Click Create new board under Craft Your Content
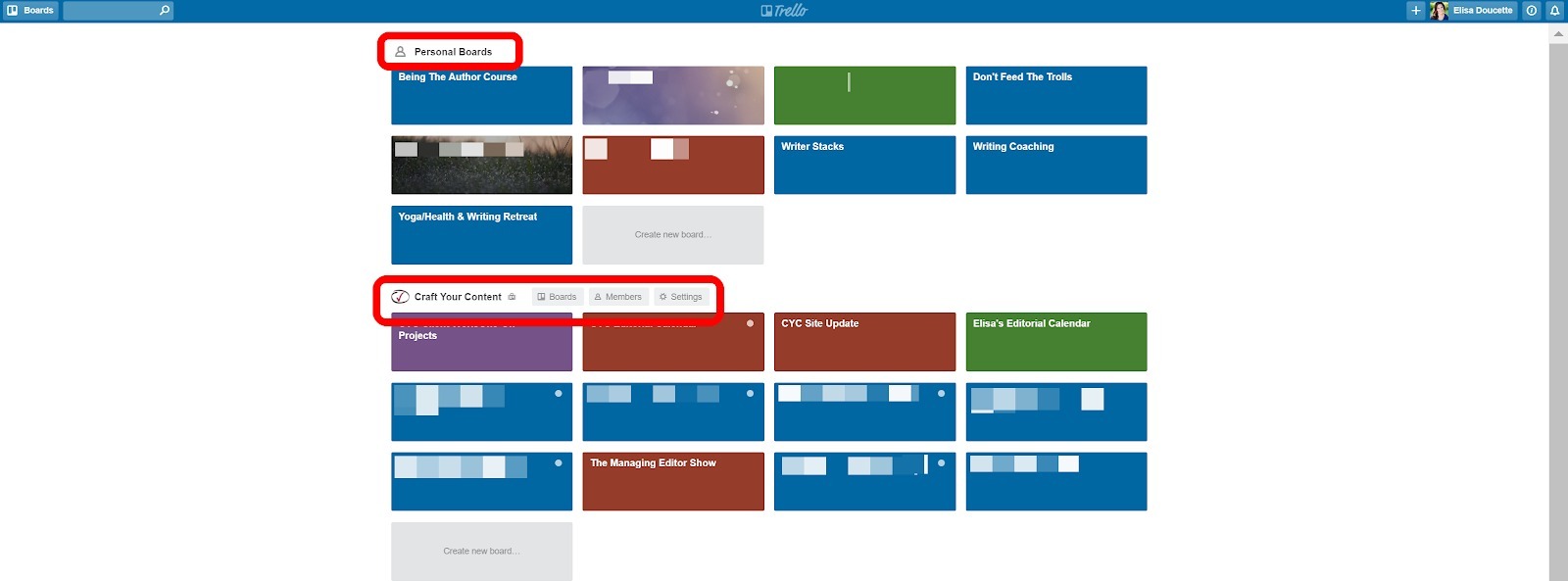The image size is (1568, 581). coord(481,552)
